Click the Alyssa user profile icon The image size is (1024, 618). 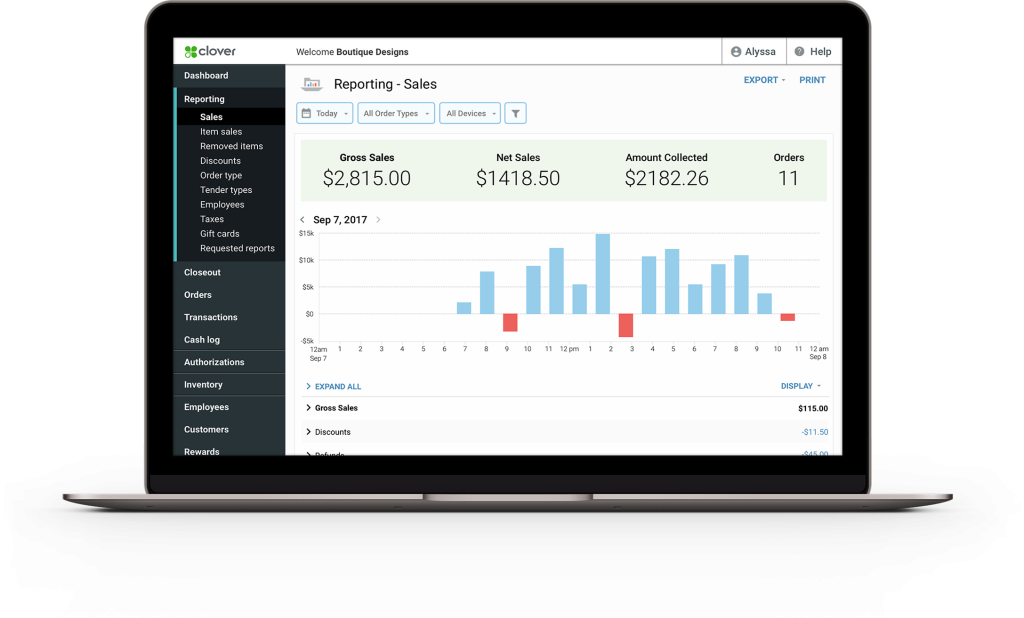[736, 52]
